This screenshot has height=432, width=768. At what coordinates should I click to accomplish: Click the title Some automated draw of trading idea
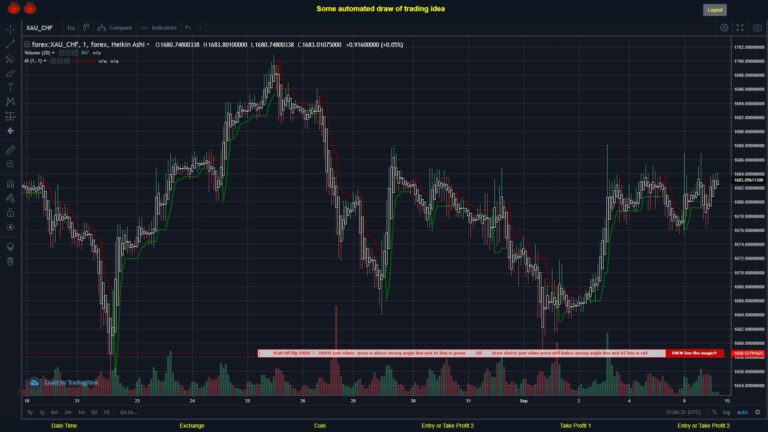pos(381,9)
